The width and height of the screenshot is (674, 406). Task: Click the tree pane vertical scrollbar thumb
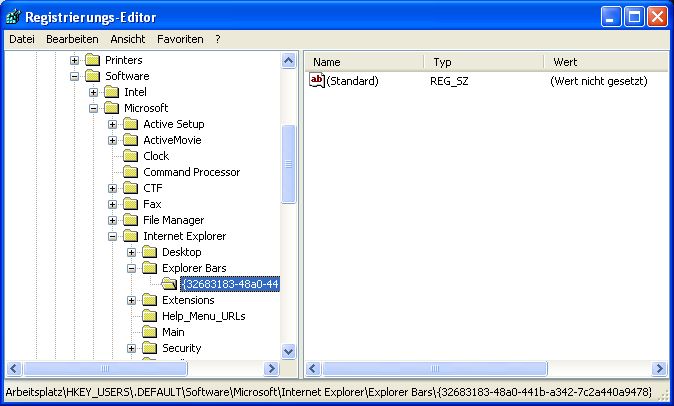(288, 164)
